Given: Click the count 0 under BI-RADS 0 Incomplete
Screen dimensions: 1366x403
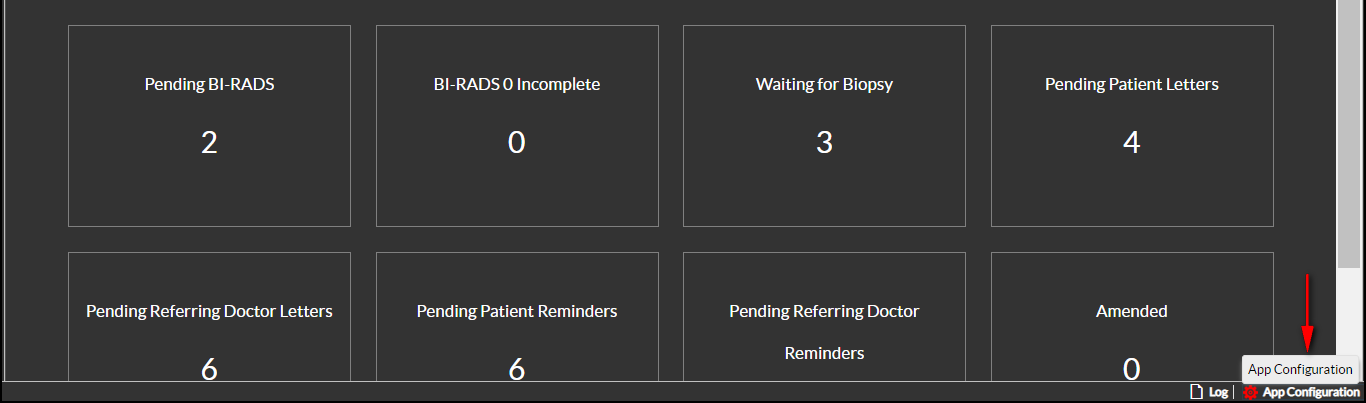Looking at the screenshot, I should coord(517,143).
